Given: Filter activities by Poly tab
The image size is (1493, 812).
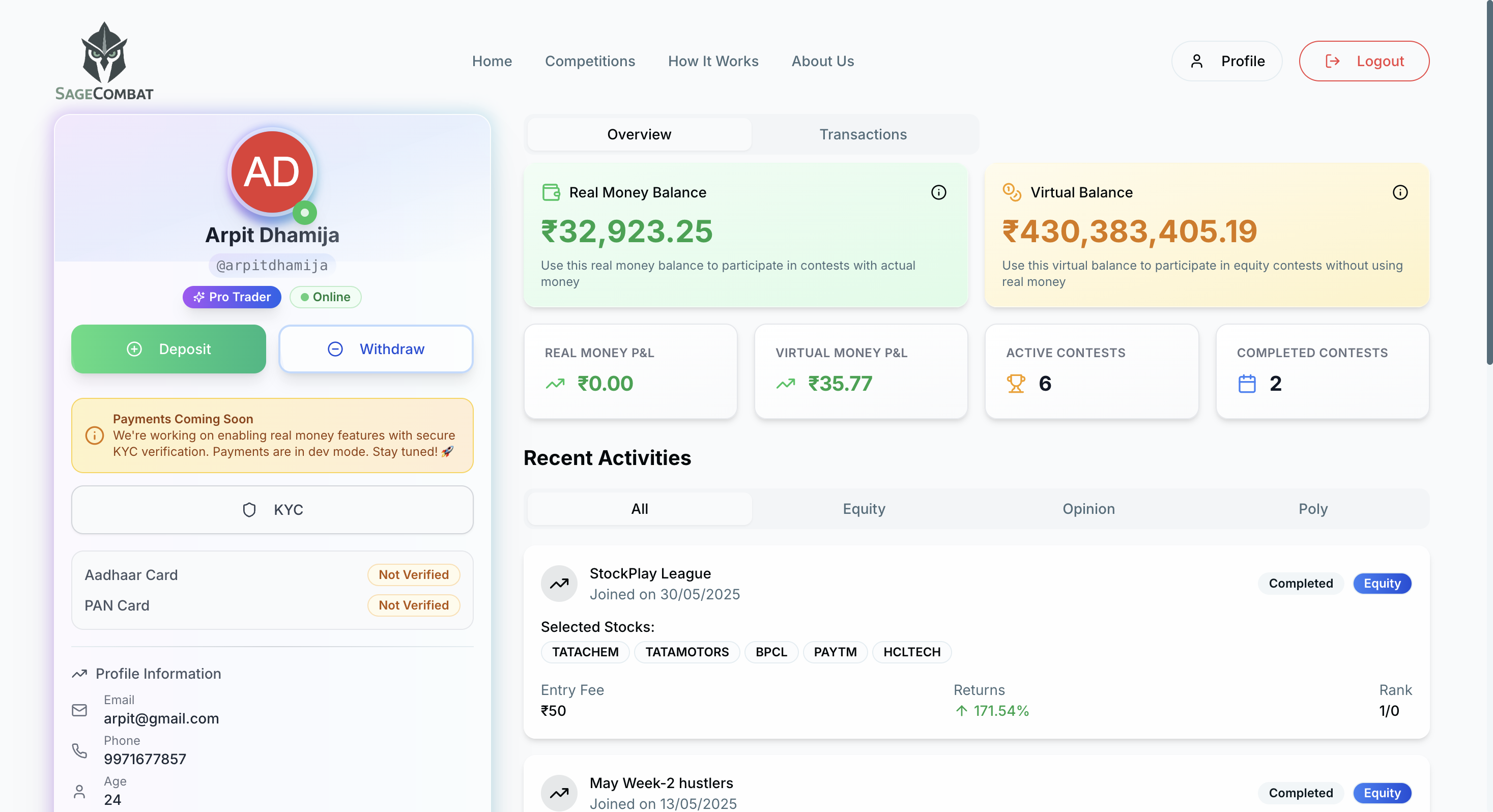Looking at the screenshot, I should (1313, 509).
